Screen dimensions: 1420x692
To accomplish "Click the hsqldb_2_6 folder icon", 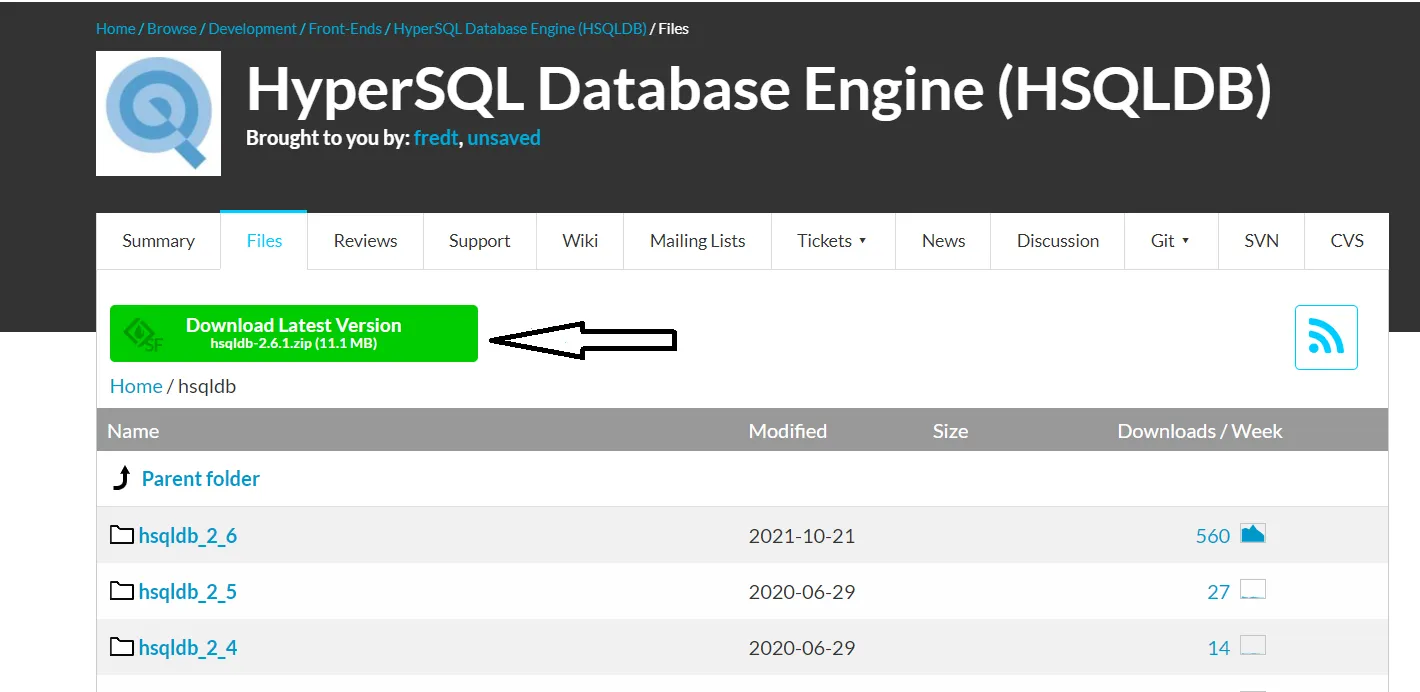I will tap(122, 535).
